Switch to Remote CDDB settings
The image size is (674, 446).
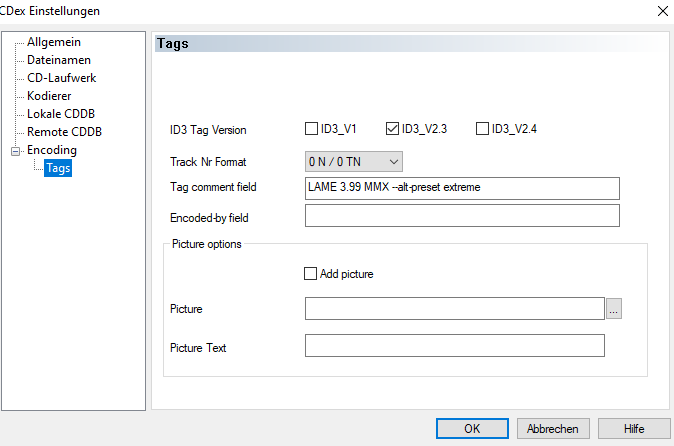tap(64, 132)
